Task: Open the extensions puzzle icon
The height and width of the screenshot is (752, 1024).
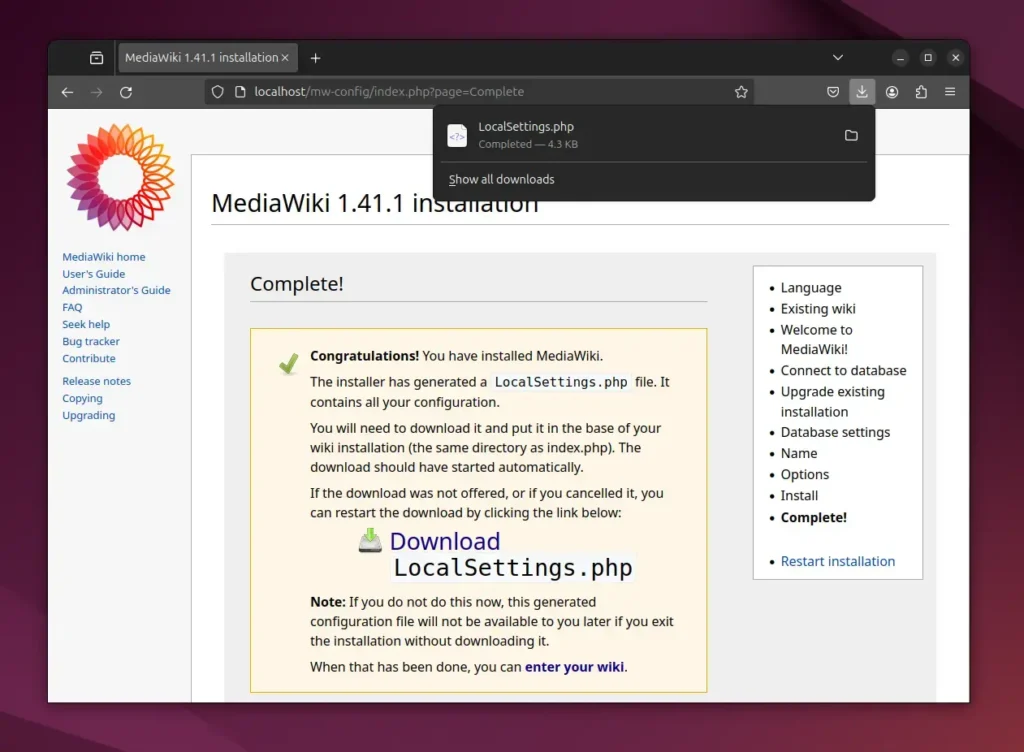Action: click(x=921, y=92)
